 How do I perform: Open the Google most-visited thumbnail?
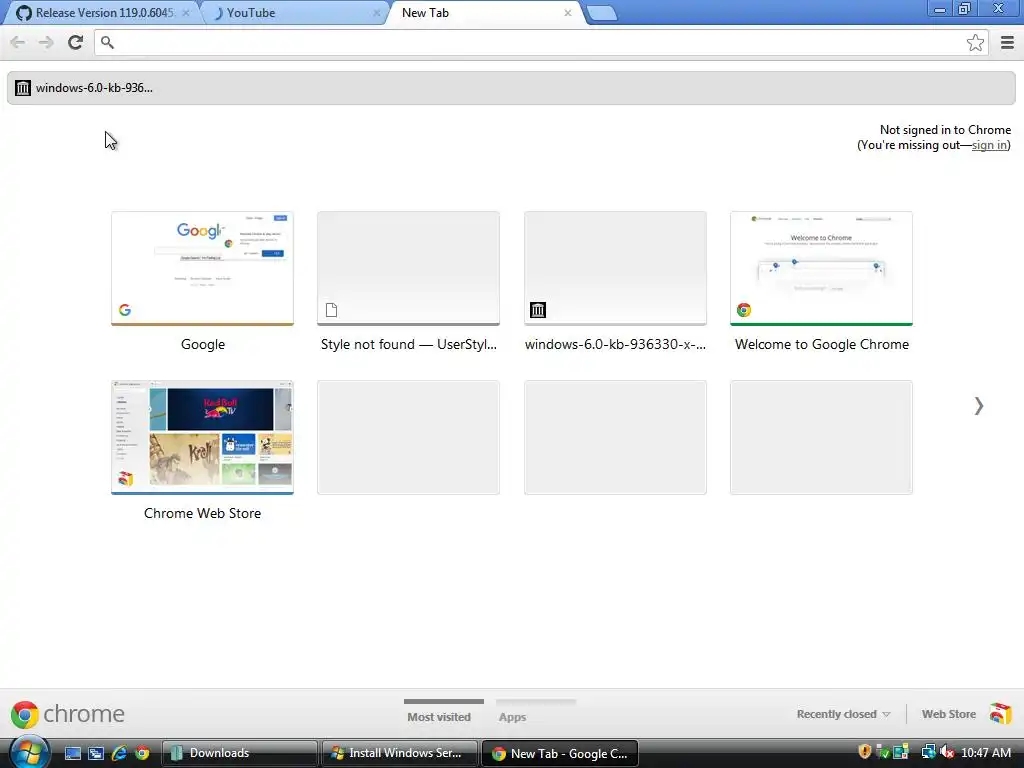(x=202, y=268)
